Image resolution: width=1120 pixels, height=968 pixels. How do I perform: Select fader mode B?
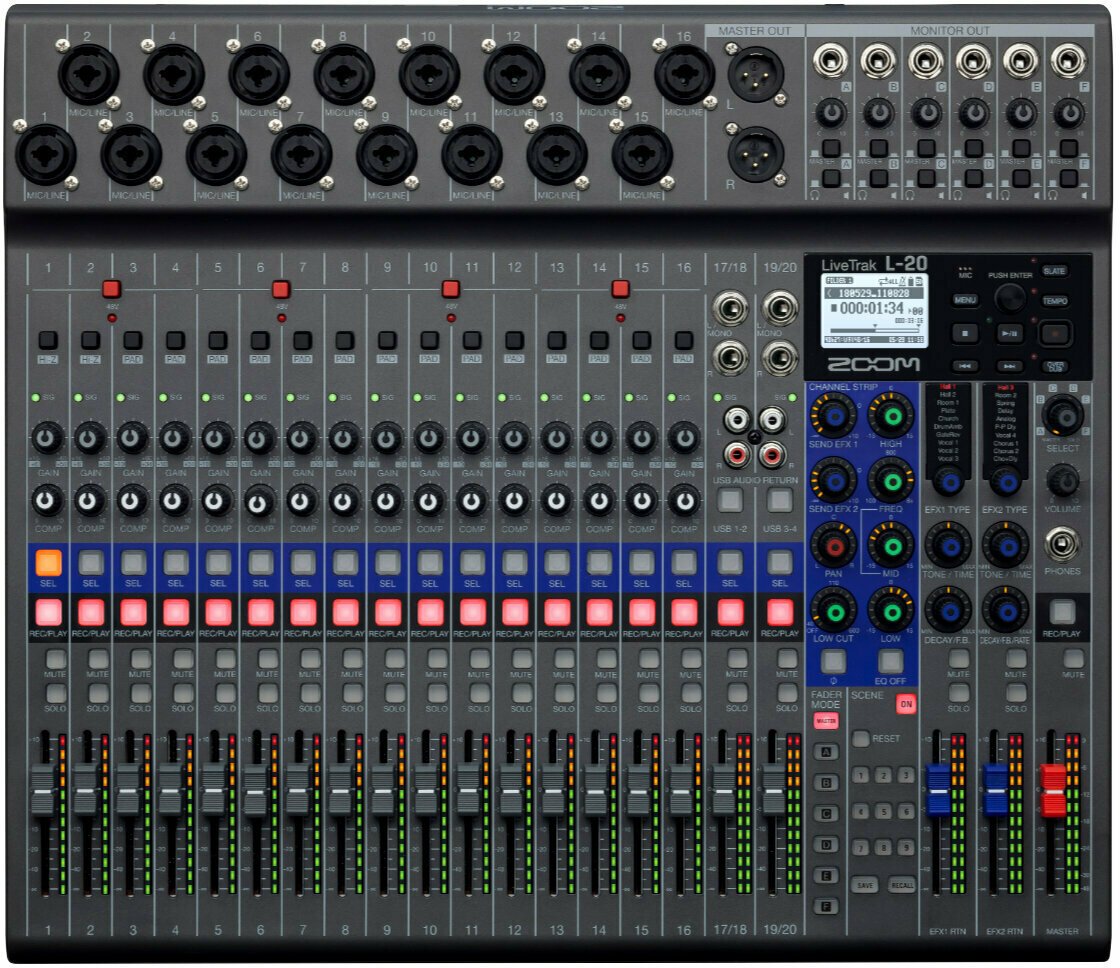click(x=826, y=783)
